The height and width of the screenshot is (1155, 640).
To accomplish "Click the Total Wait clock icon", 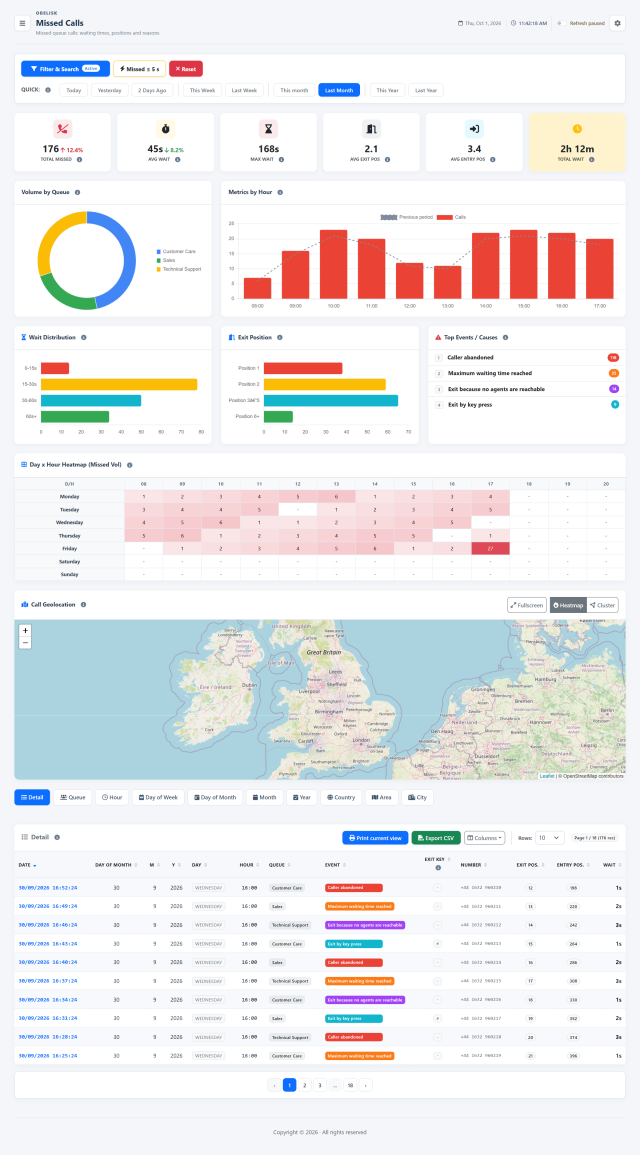I will click(x=577, y=129).
